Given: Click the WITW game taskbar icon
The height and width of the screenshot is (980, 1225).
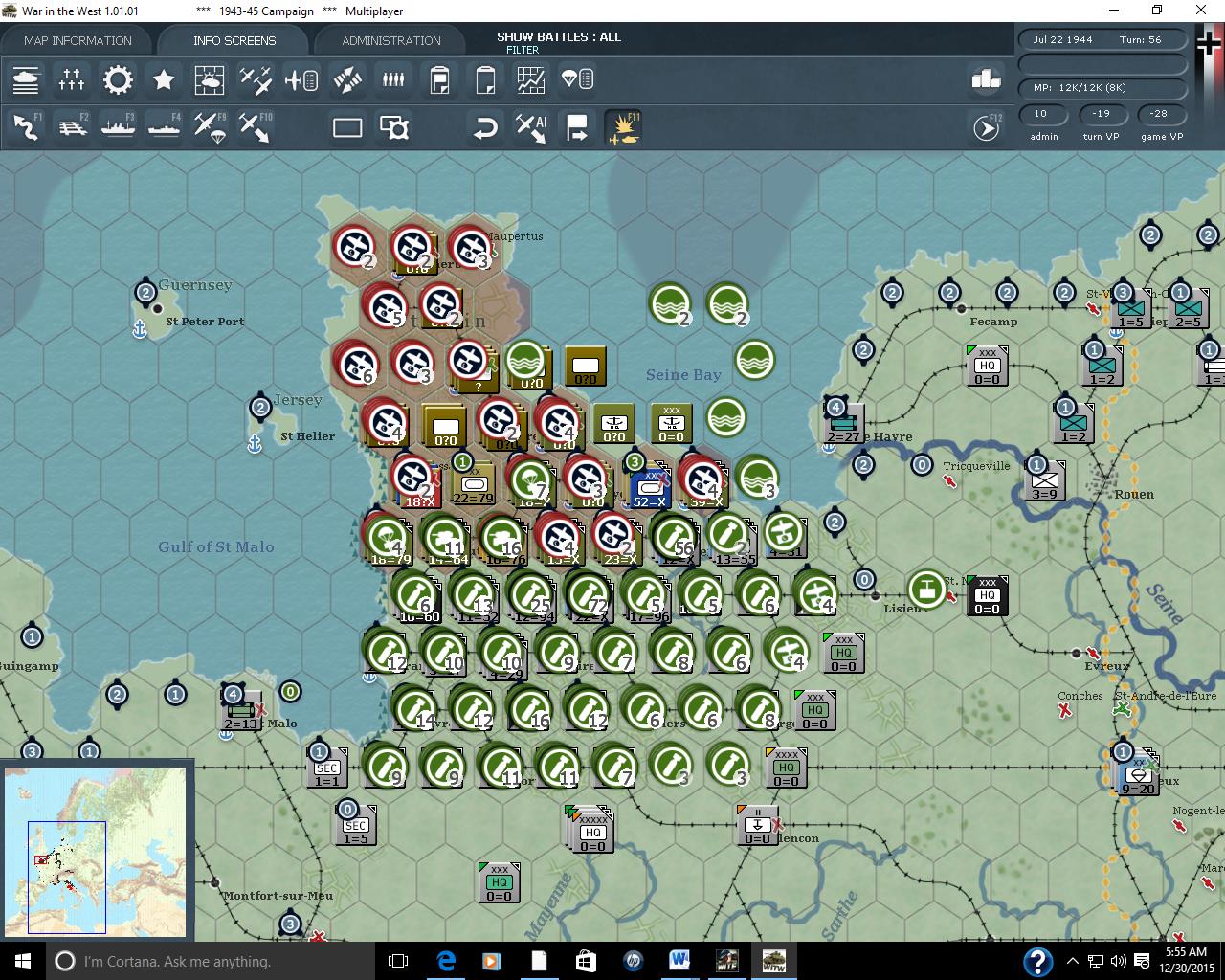Looking at the screenshot, I should [773, 961].
